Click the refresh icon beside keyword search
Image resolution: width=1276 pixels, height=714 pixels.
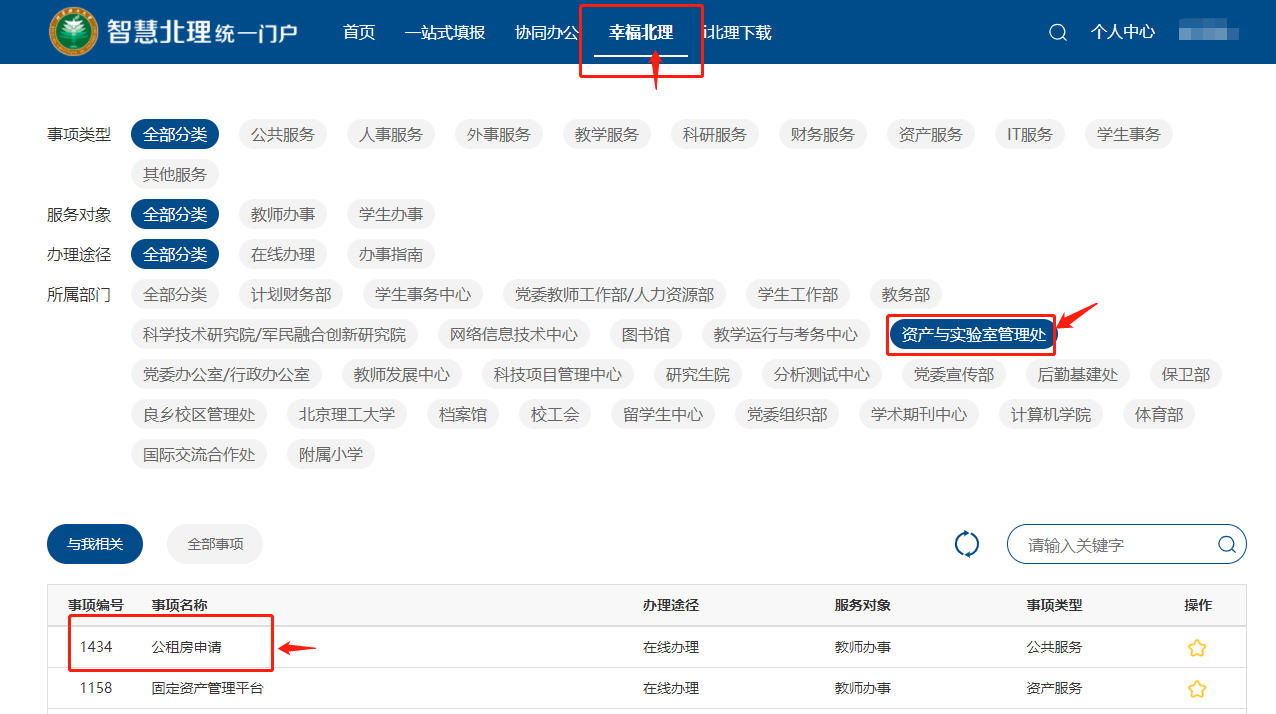click(966, 544)
